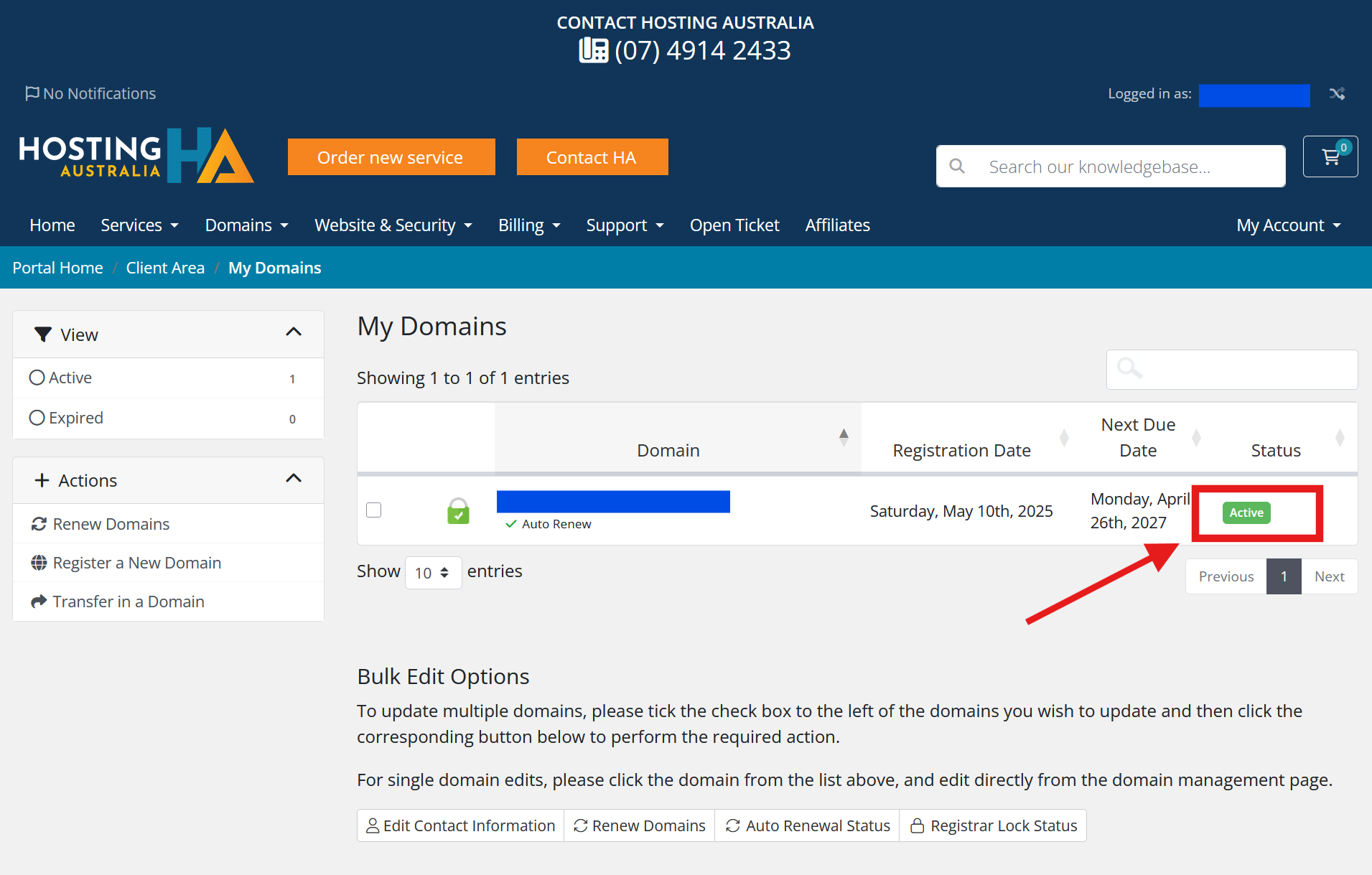Click the Order new service button

tap(391, 157)
